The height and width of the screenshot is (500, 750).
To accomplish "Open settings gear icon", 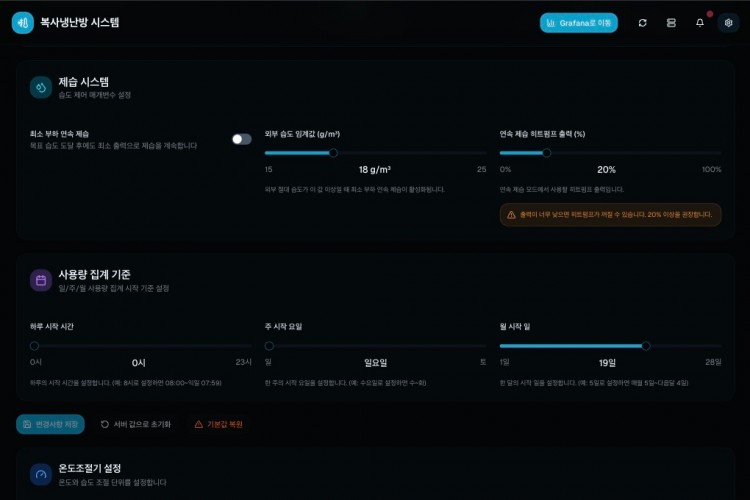I will (728, 22).
